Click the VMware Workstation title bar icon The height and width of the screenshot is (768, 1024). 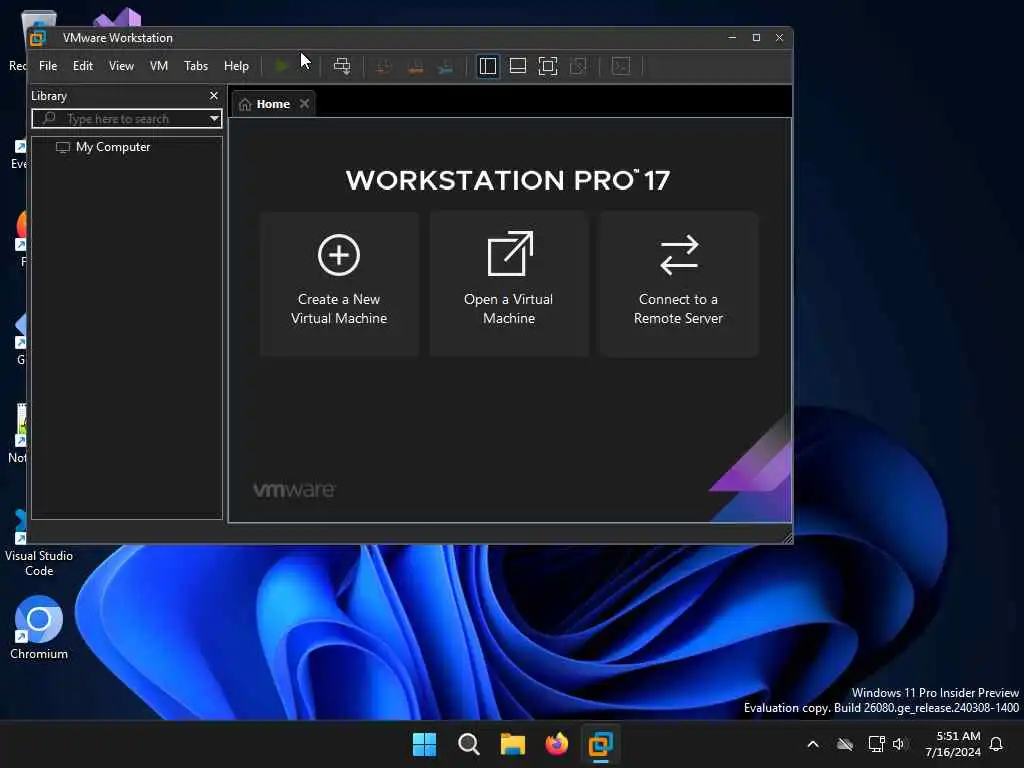pos(38,38)
